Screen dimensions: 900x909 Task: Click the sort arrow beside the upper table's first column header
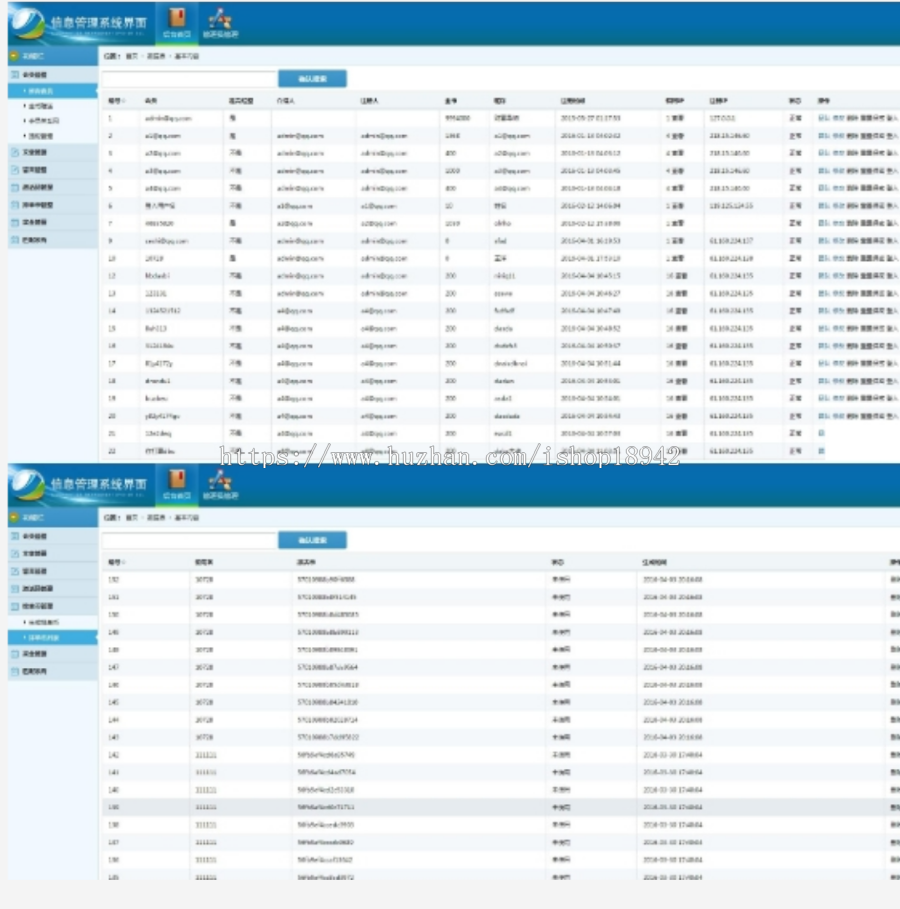pyautogui.click(x=124, y=101)
